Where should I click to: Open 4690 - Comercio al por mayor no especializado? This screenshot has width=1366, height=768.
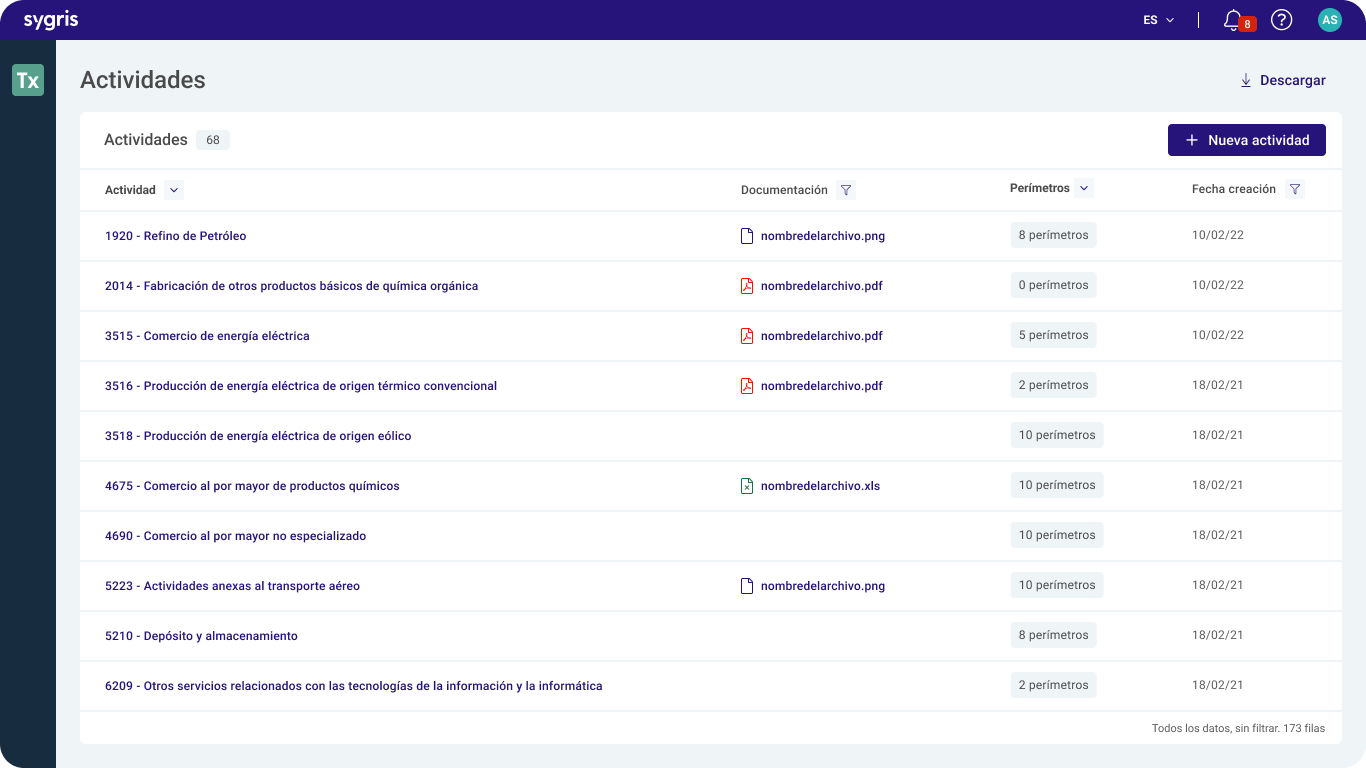coord(235,536)
